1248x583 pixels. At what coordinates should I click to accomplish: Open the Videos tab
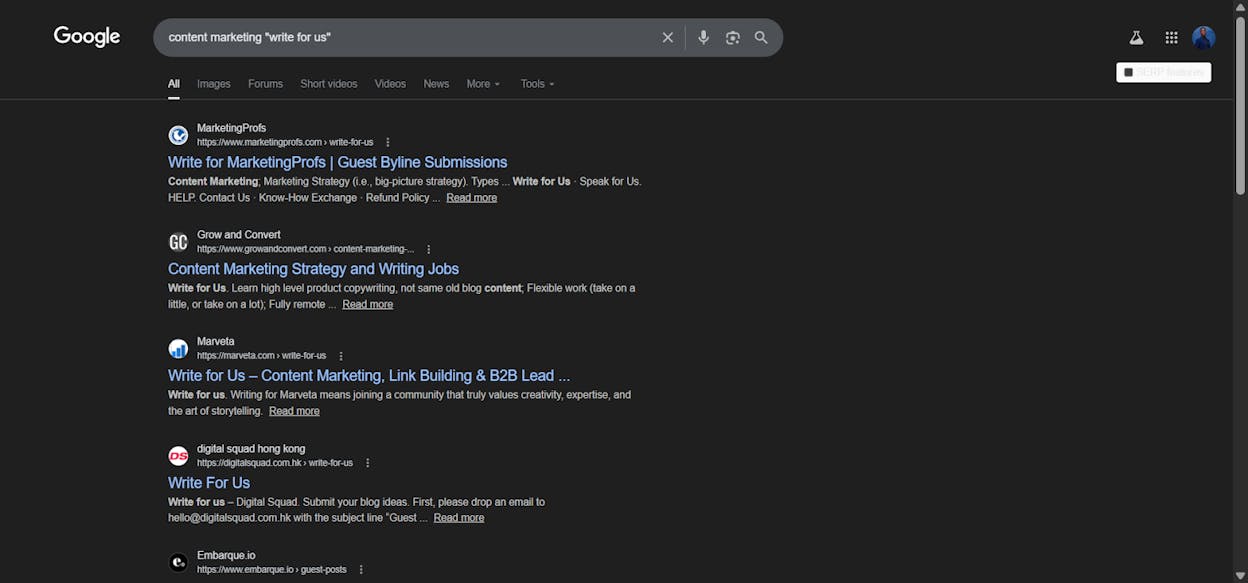[x=390, y=84]
